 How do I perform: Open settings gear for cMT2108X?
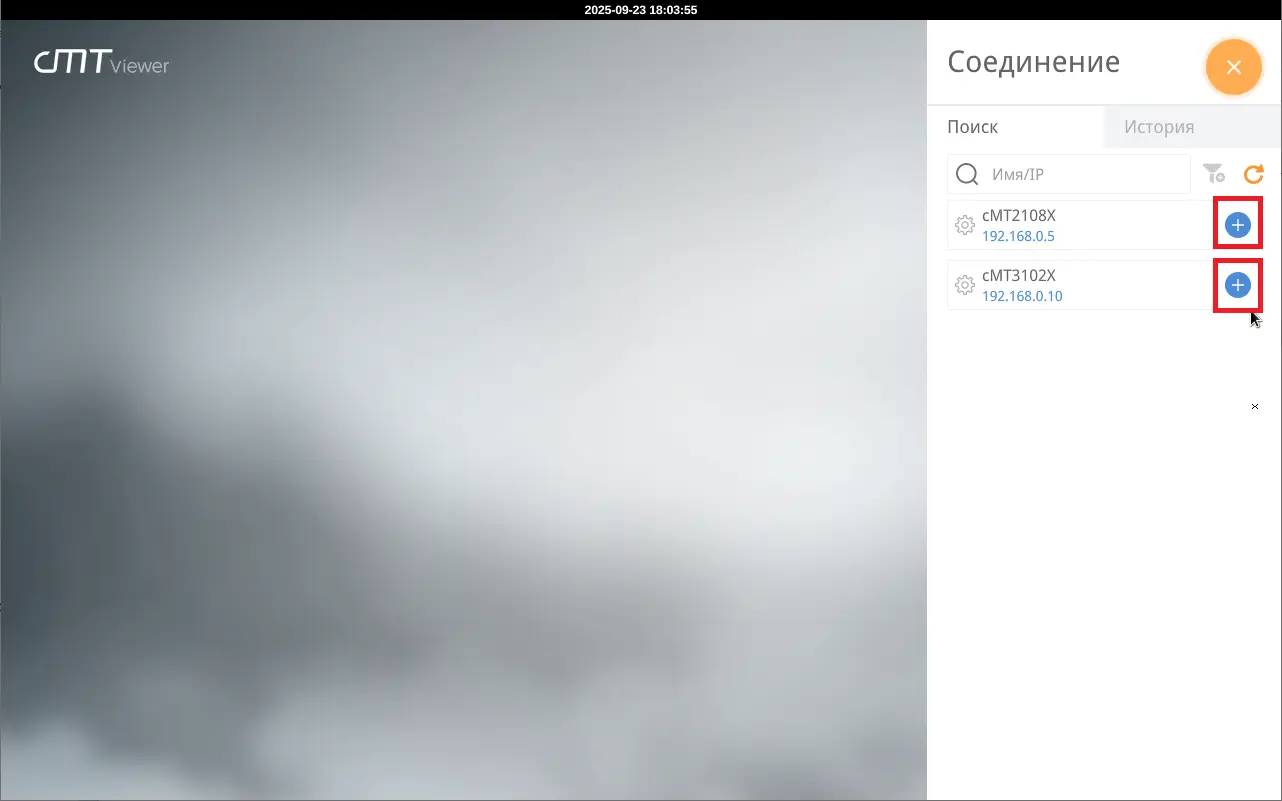(965, 225)
